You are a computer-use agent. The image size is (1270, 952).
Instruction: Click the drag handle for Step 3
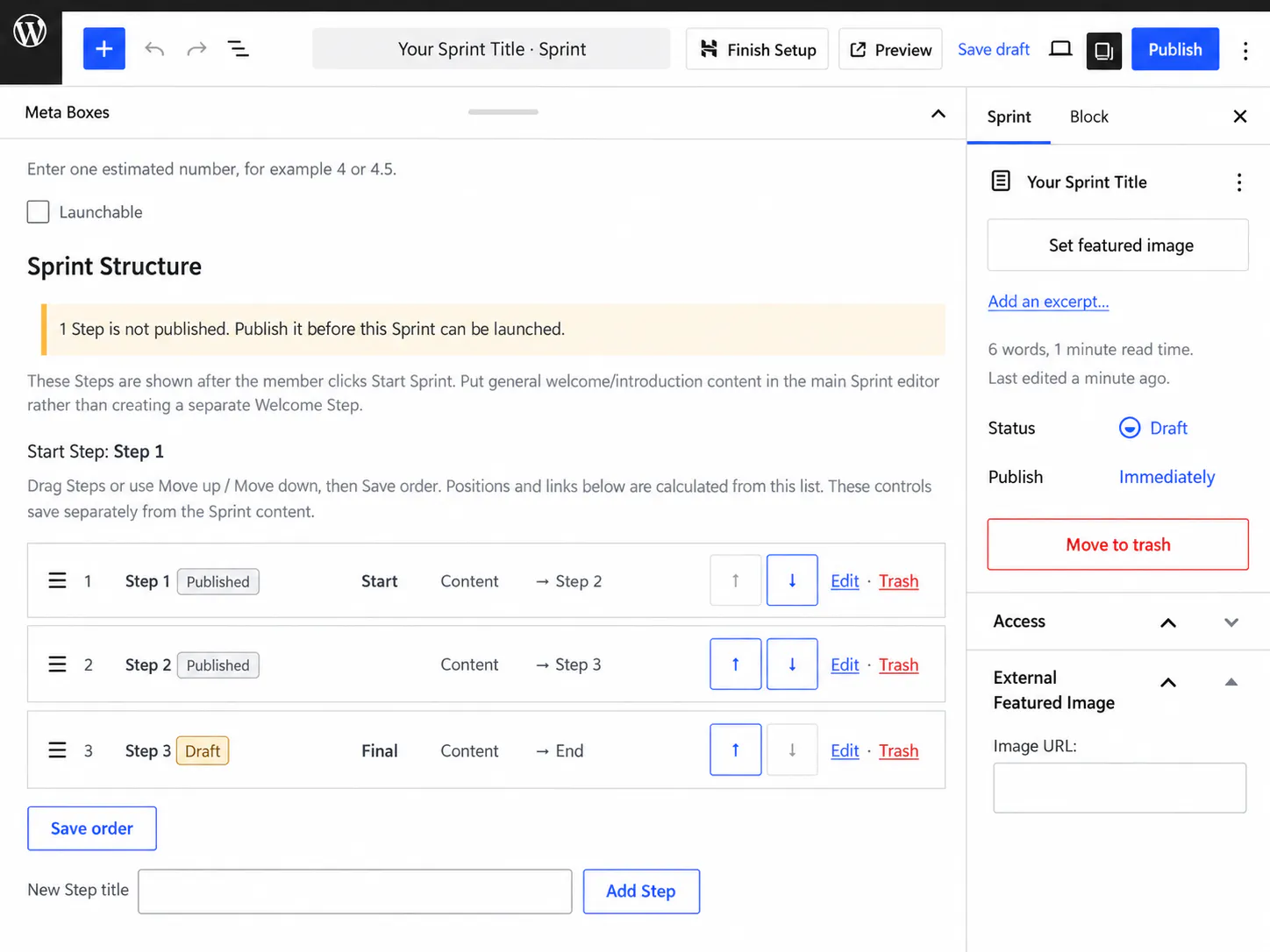57,750
